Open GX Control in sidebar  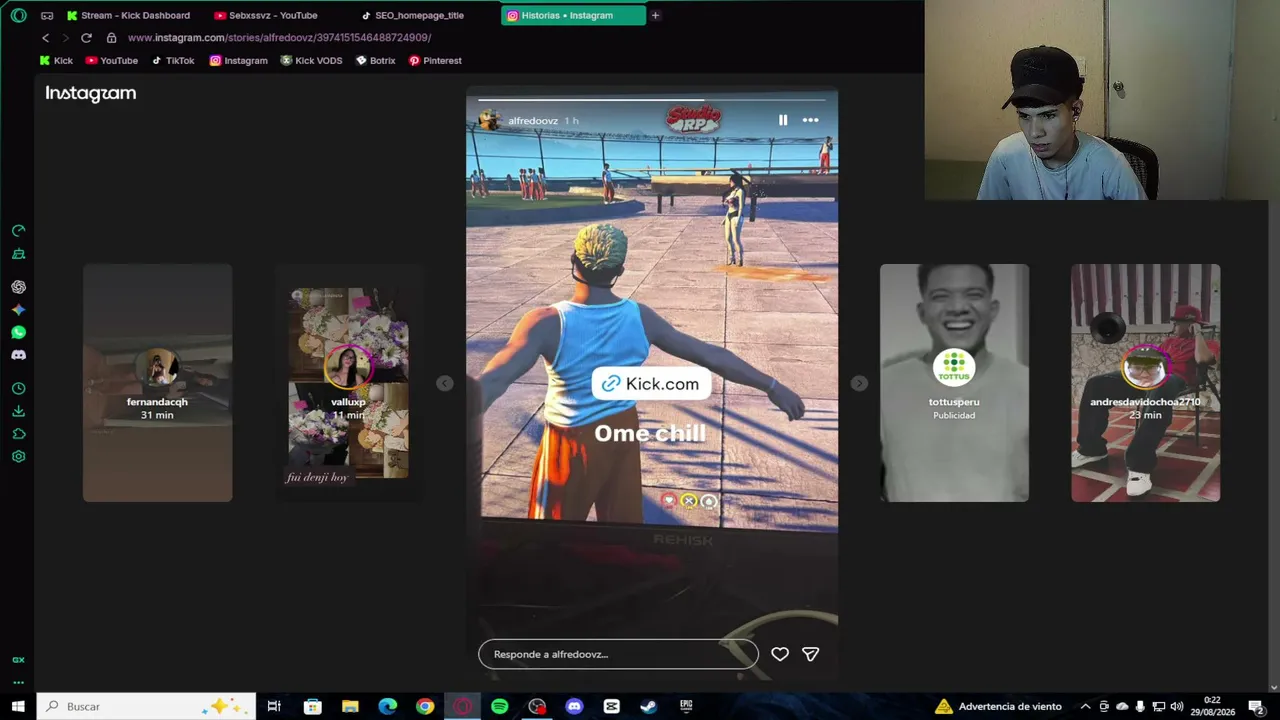click(x=18, y=231)
